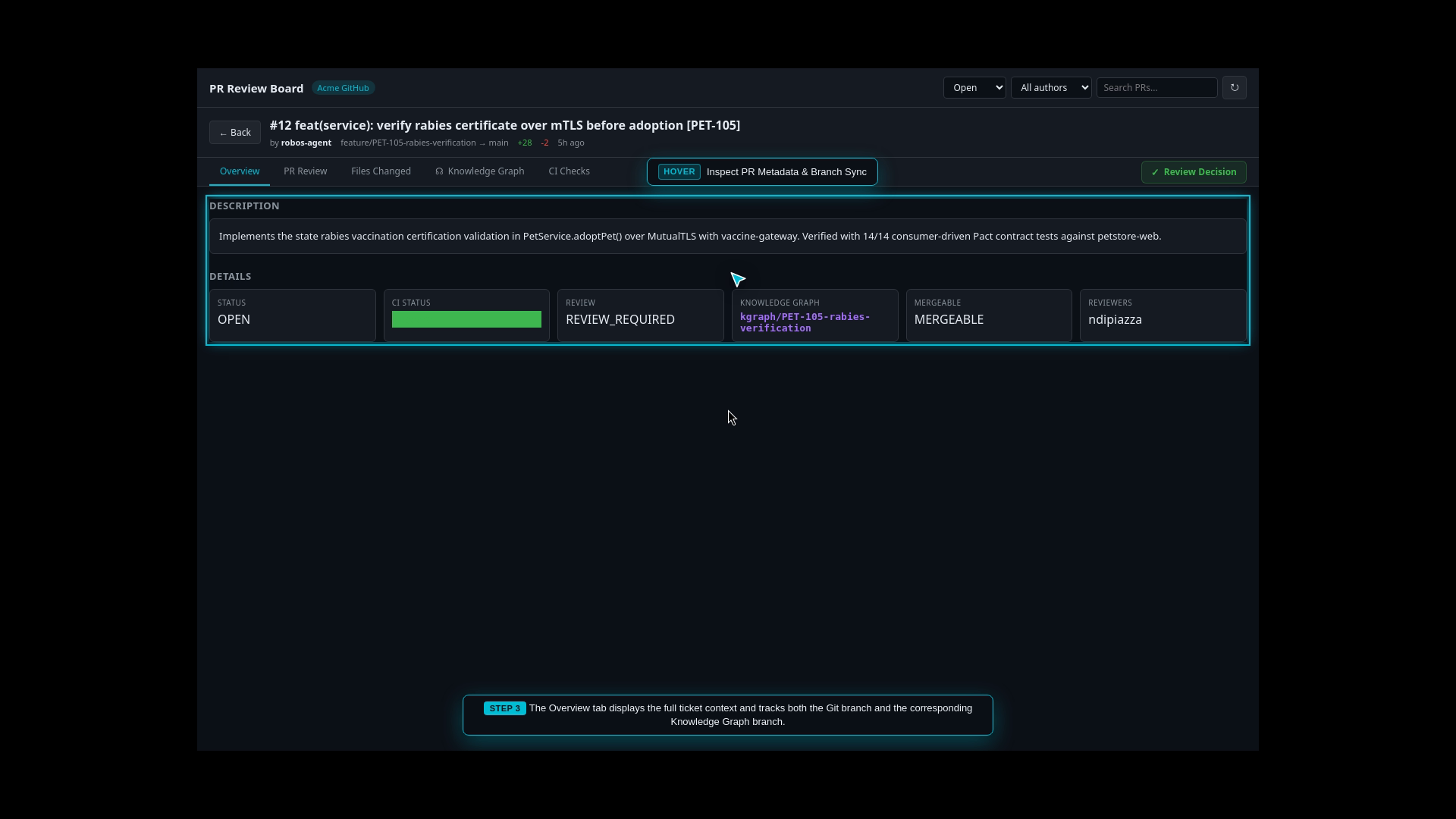Open the All authors dropdown
Image resolution: width=1456 pixels, height=819 pixels.
1051,88
